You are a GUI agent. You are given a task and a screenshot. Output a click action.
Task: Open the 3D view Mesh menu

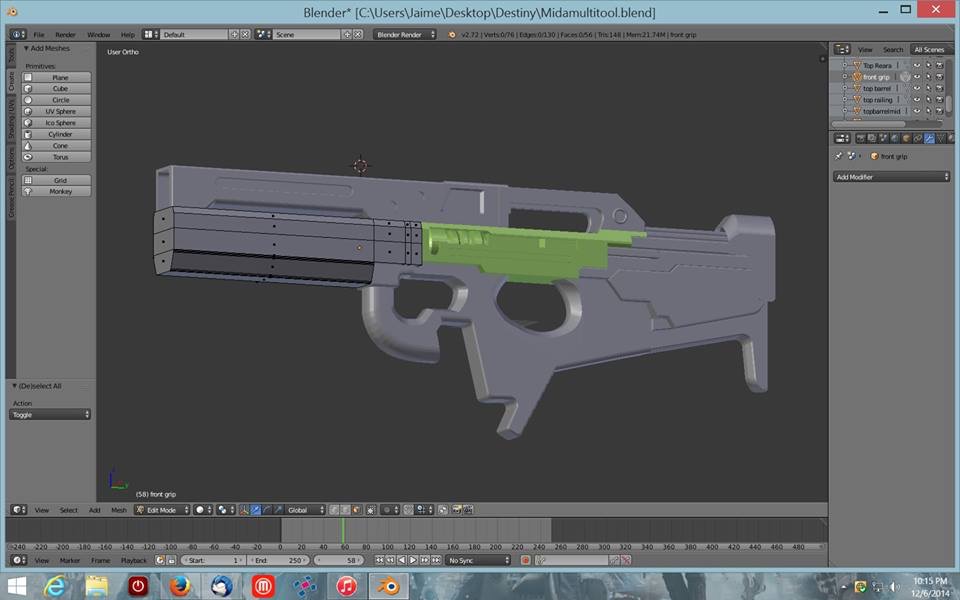click(118, 510)
